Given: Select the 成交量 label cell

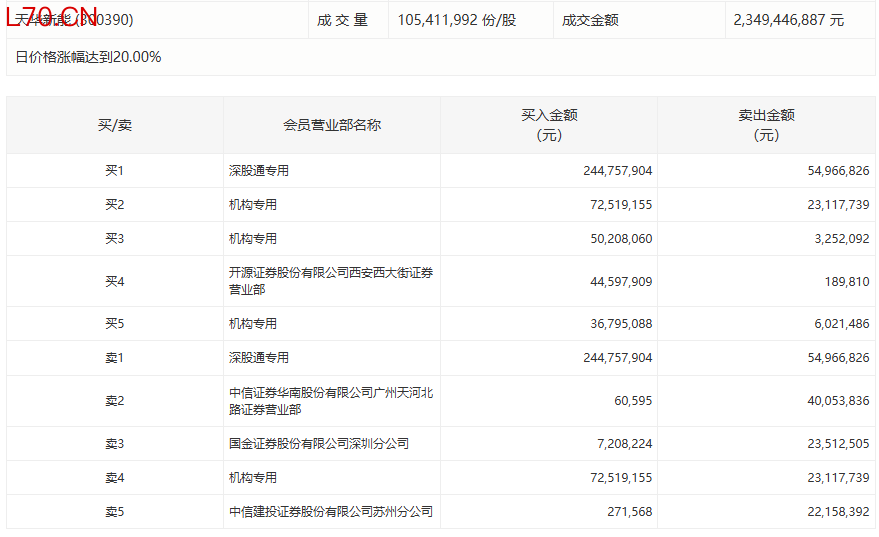Looking at the screenshot, I should [343, 20].
